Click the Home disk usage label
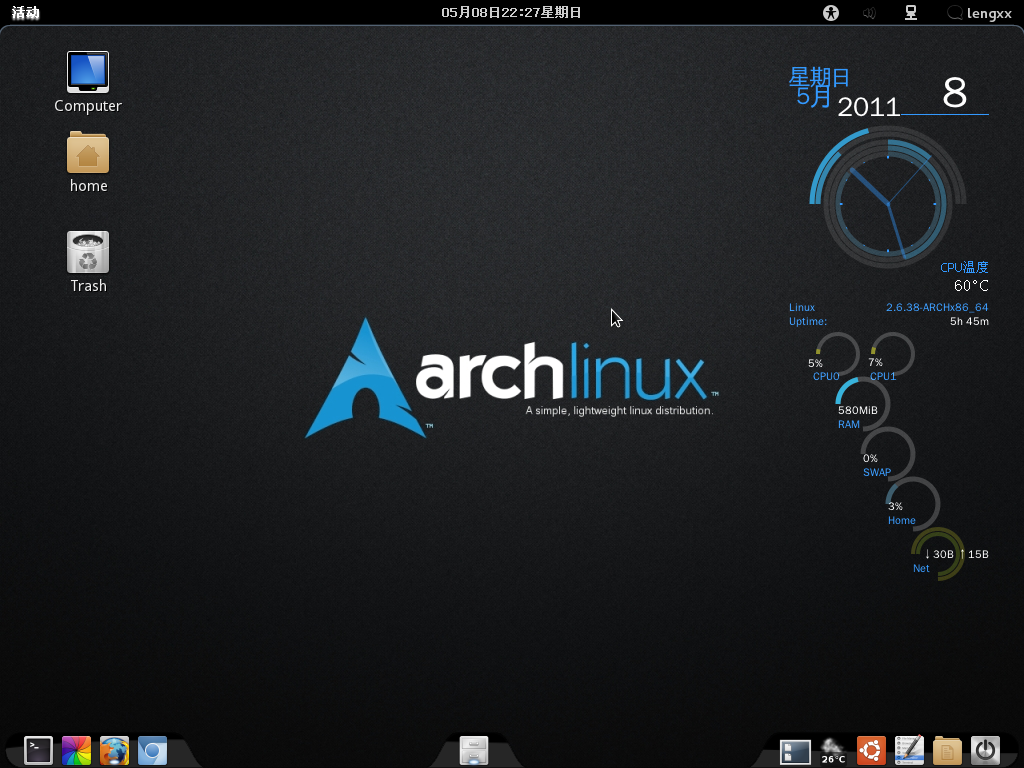1024x768 pixels. coord(901,520)
